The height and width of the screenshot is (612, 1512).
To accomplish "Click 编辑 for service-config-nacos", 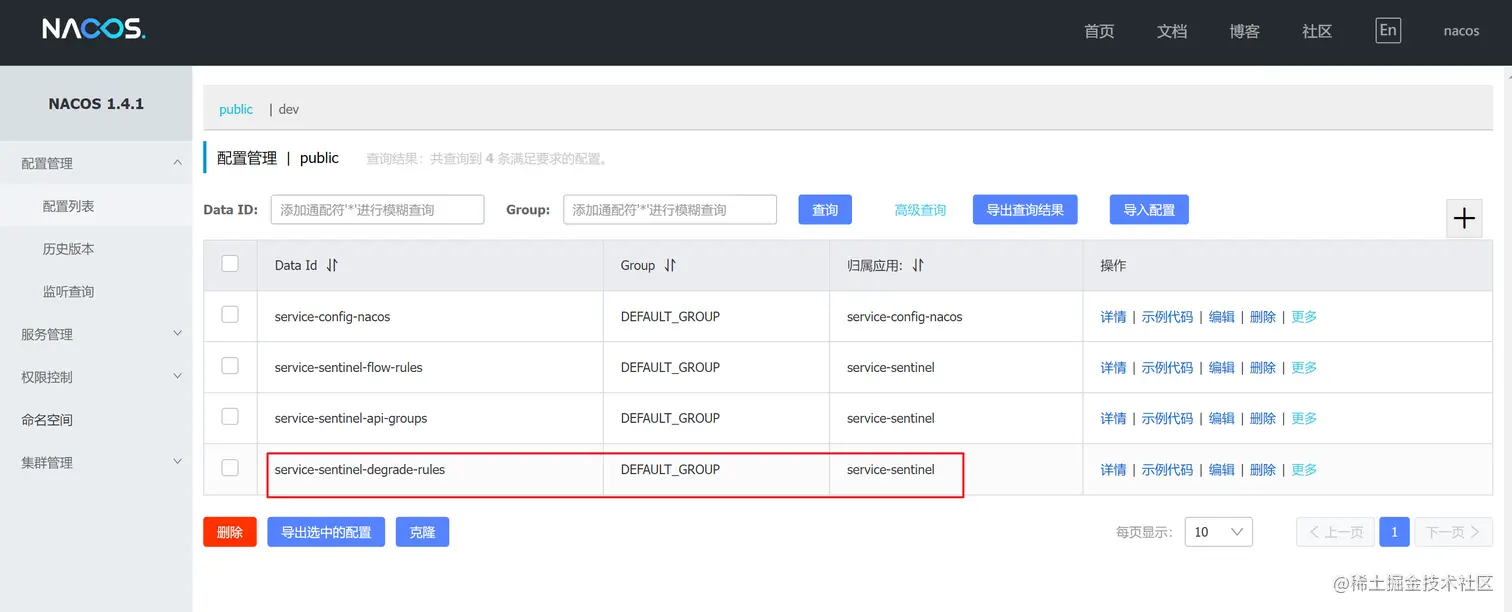I will pyautogui.click(x=1222, y=317).
